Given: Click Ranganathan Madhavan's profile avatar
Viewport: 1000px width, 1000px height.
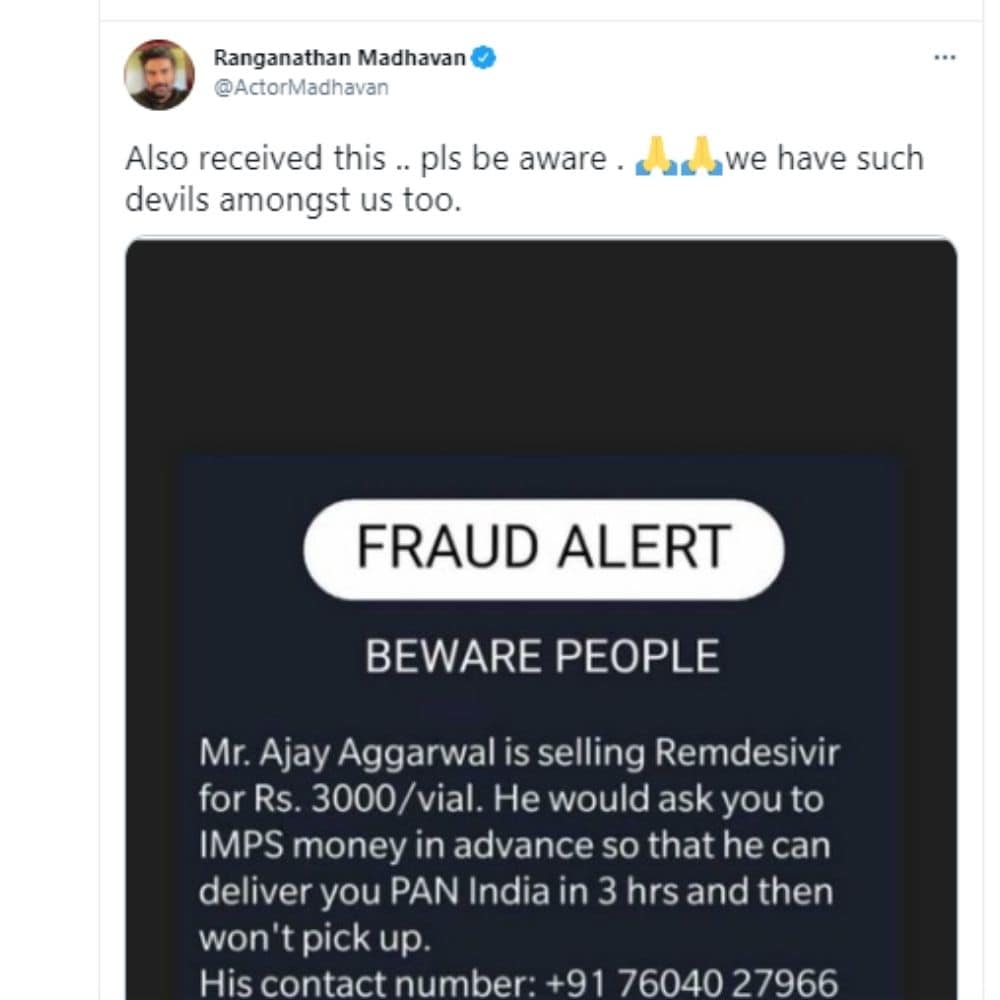Looking at the screenshot, I should (159, 75).
